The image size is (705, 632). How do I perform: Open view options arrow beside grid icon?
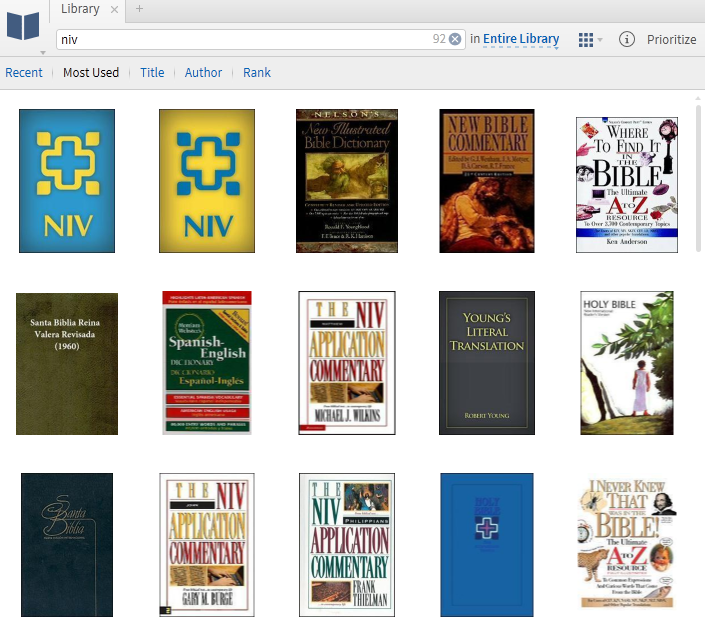[600, 40]
